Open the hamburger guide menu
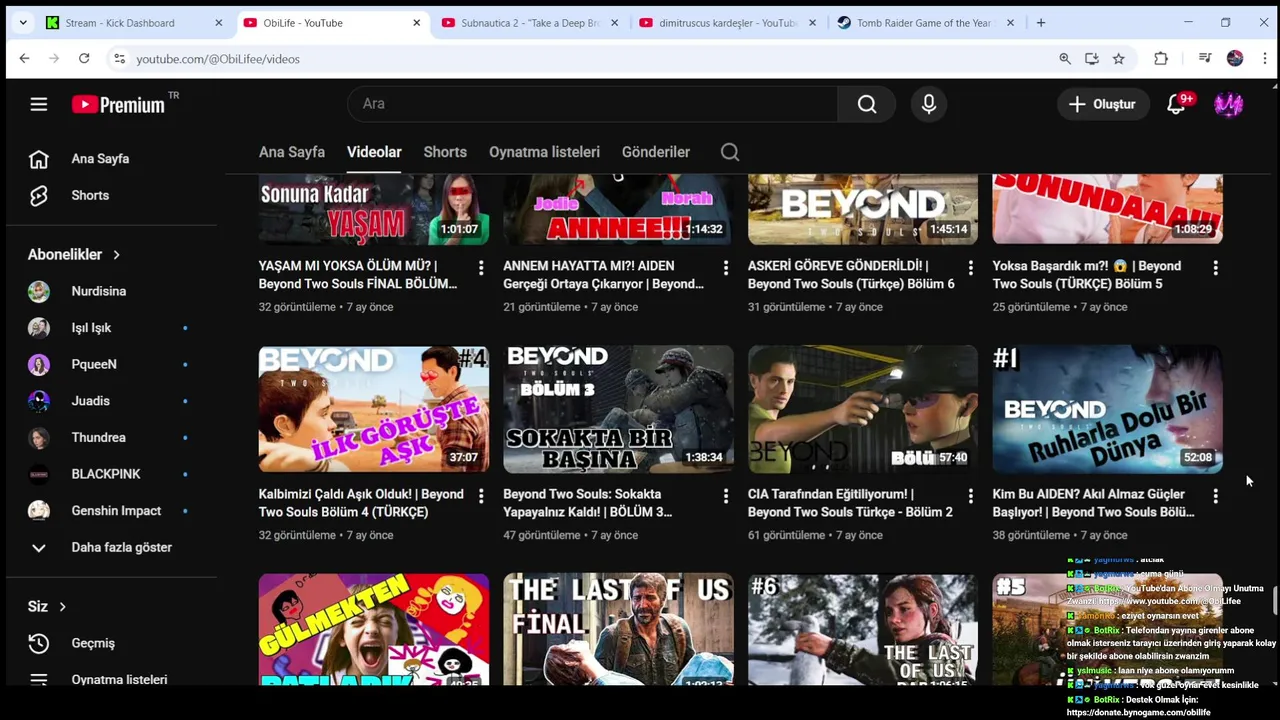Image resolution: width=1280 pixels, height=720 pixels. pos(39,104)
